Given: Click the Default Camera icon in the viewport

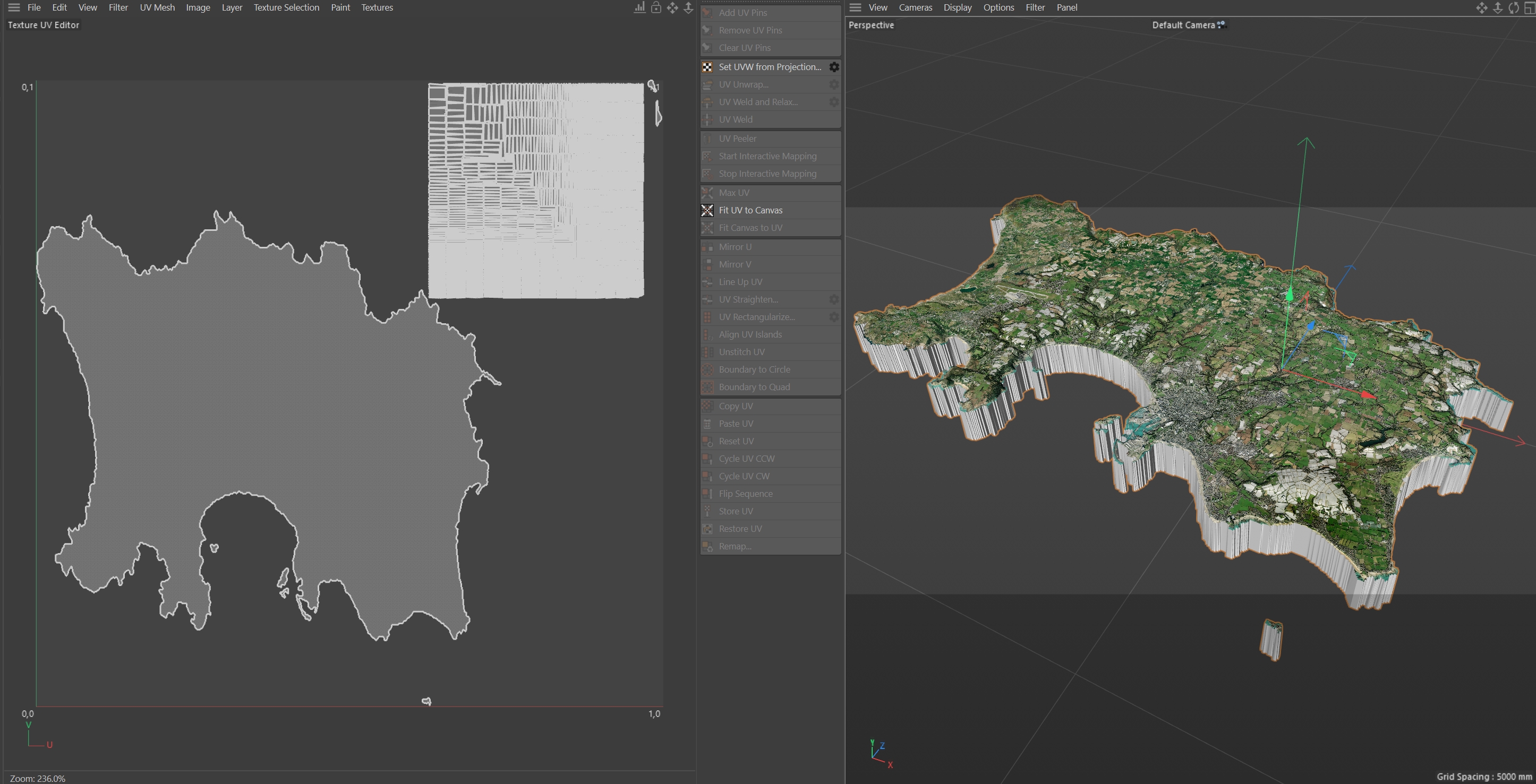Looking at the screenshot, I should [1222, 24].
